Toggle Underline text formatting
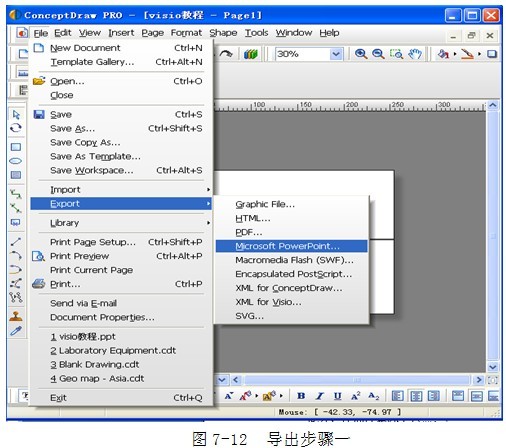This screenshot has height=448, width=506. tap(337, 396)
